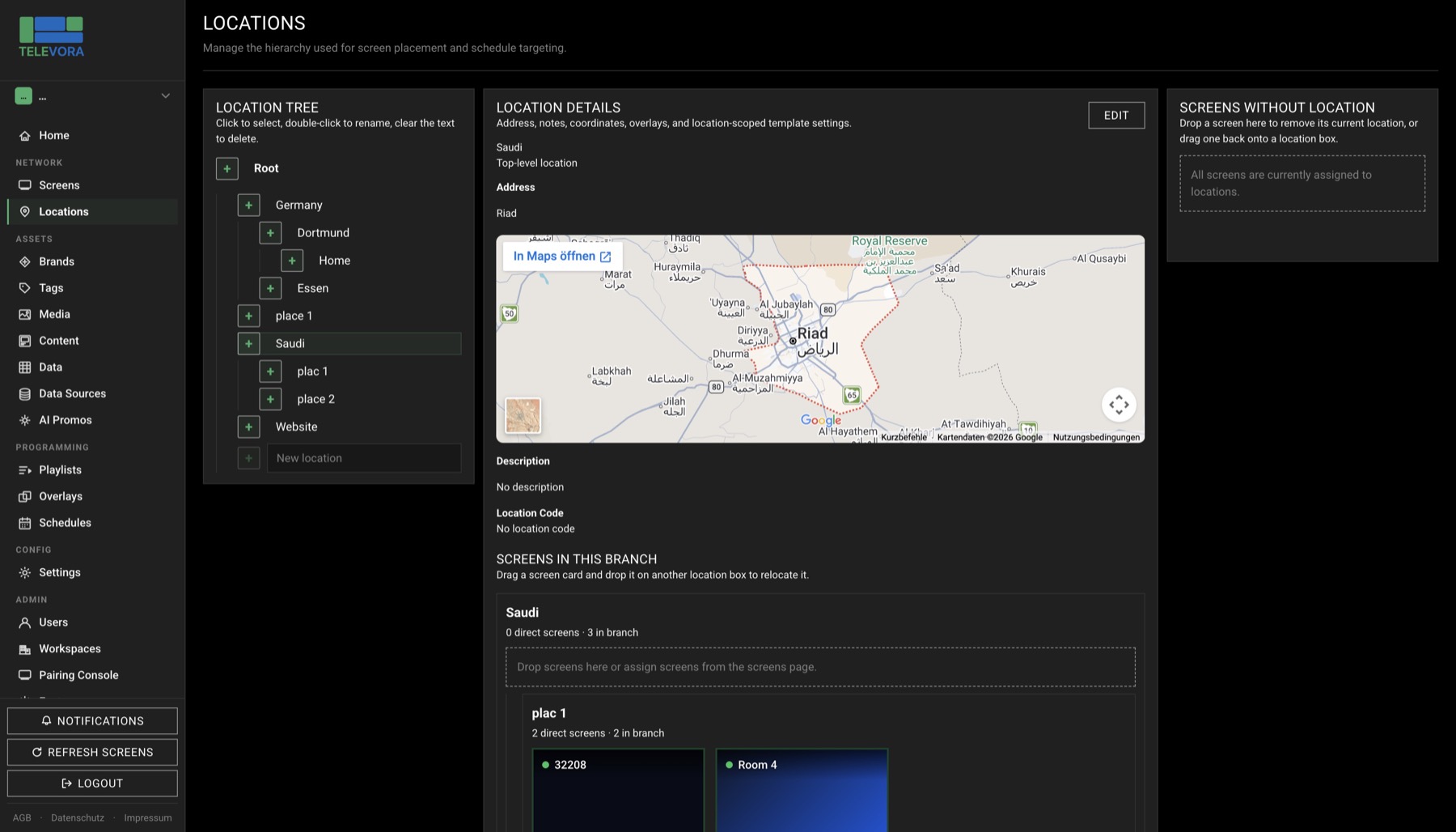Click the plus button beside Dortmund
This screenshot has height=832, width=1456.
coord(270,232)
